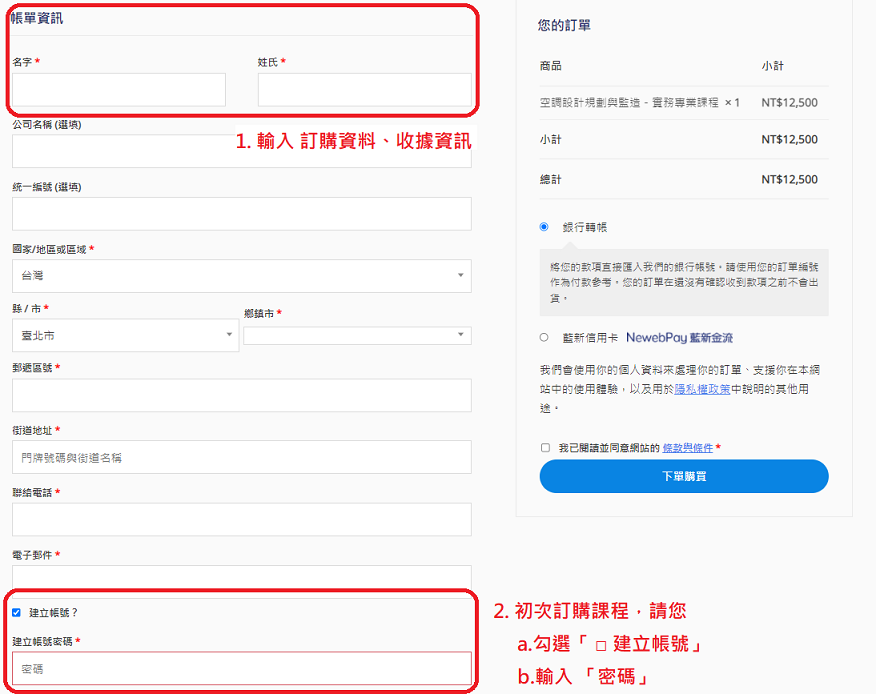Toggle the 建立帳號 create account checkbox
The width and height of the screenshot is (876, 694).
[16, 612]
